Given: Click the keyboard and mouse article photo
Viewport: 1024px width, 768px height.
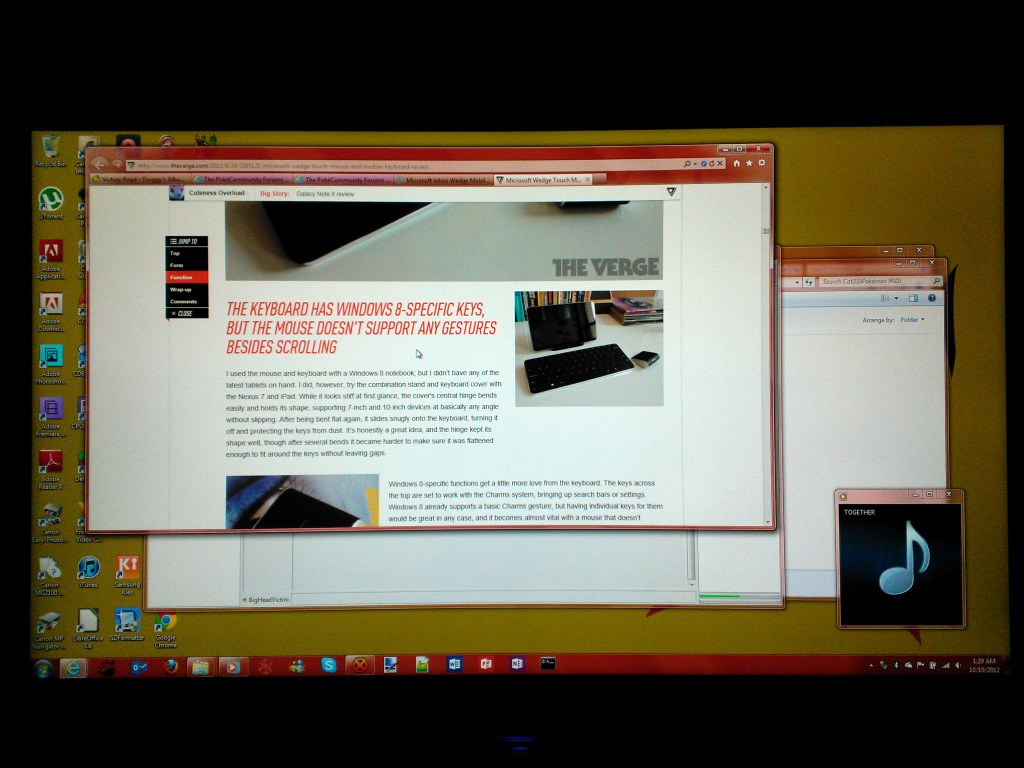Looking at the screenshot, I should point(588,348).
